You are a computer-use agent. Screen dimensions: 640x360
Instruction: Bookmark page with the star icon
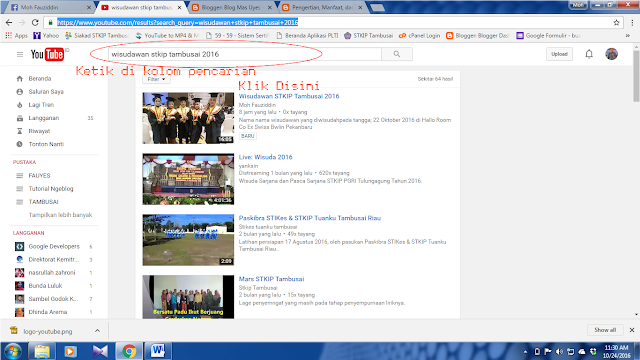[616, 22]
